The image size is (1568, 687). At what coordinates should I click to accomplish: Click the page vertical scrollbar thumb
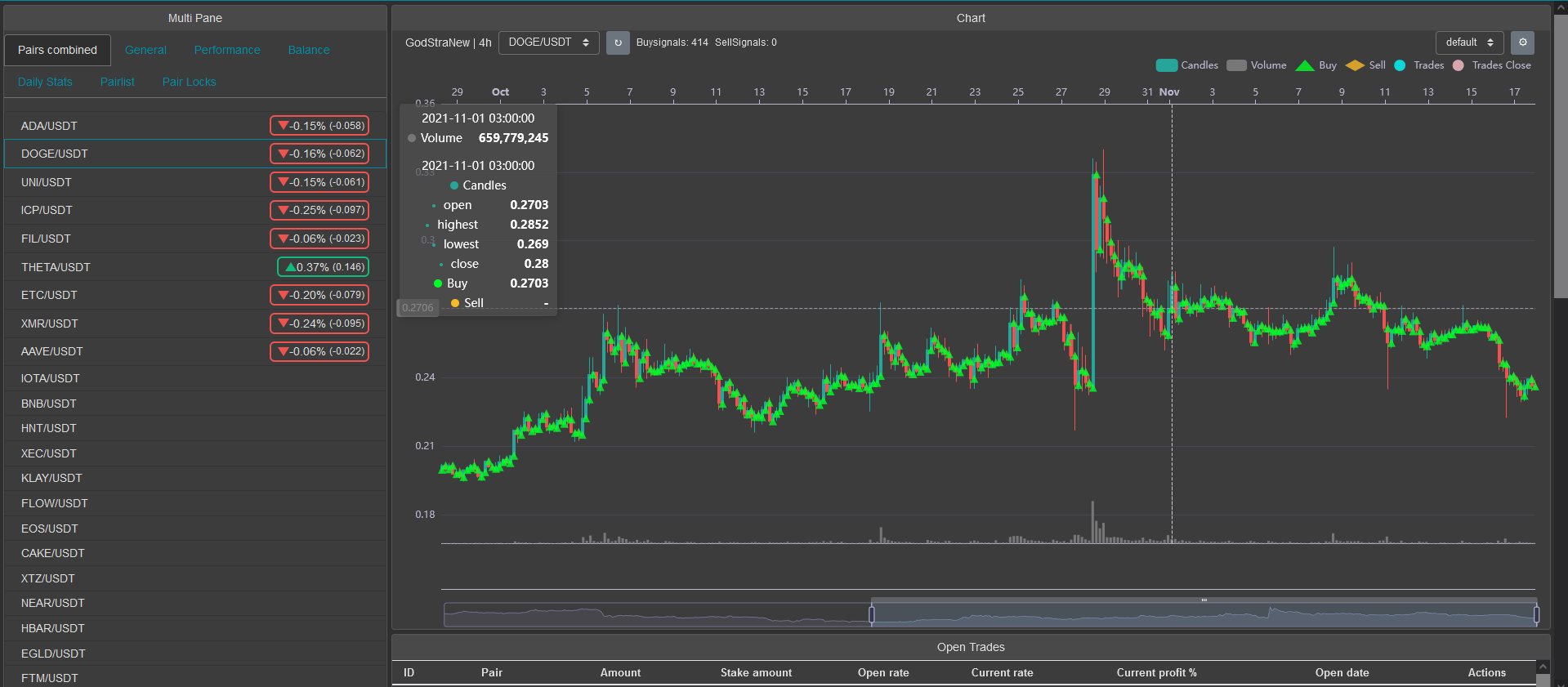pyautogui.click(x=1560, y=155)
